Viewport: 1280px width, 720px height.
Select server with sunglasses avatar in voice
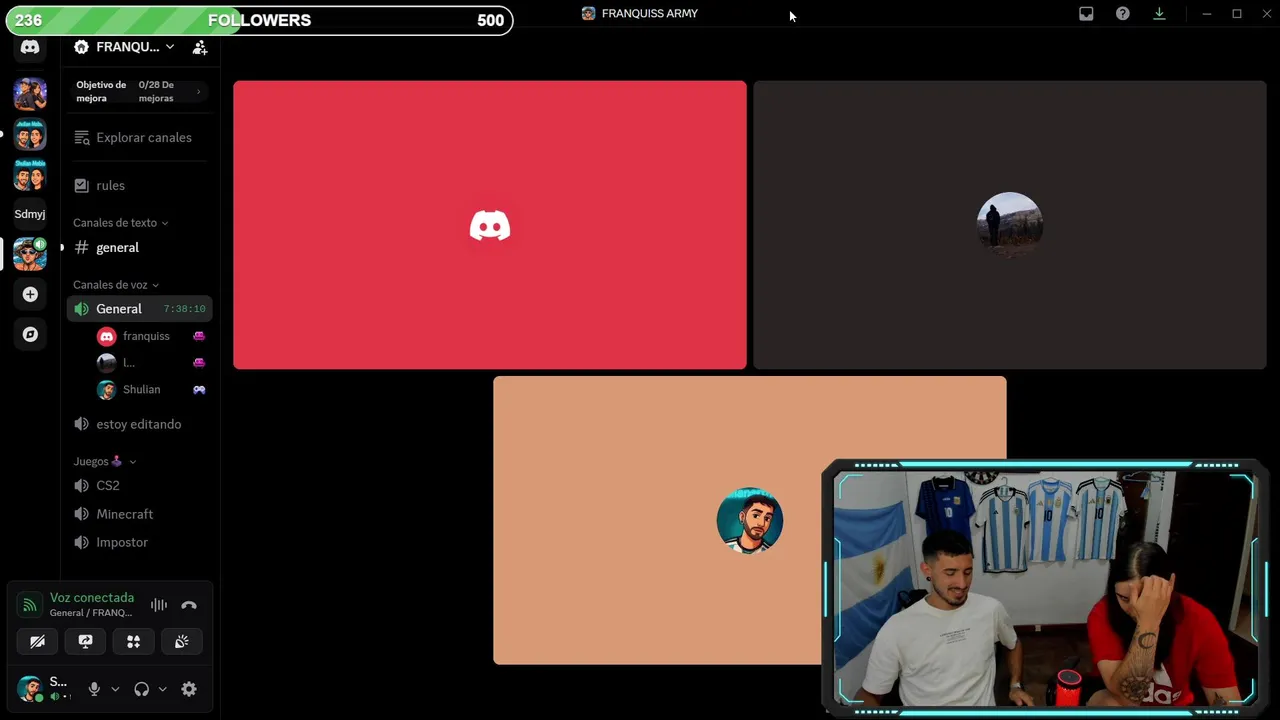30,254
